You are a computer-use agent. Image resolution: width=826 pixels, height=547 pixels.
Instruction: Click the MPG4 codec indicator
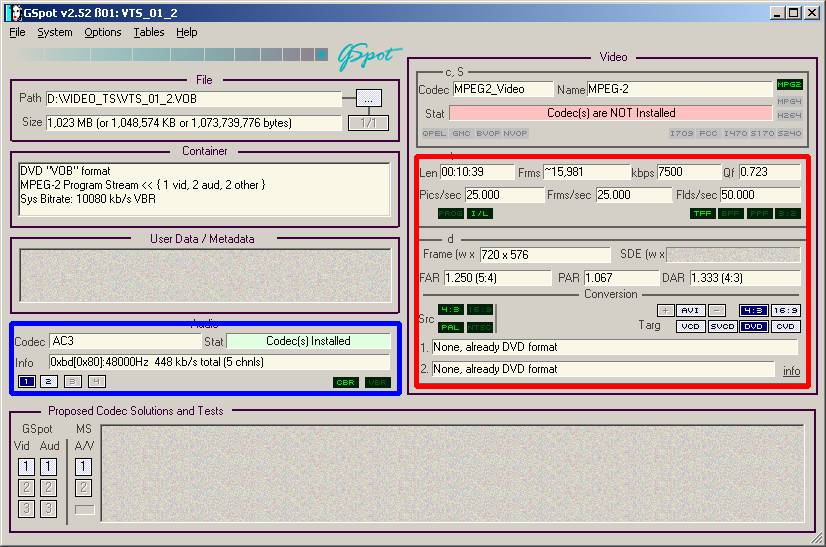point(789,101)
